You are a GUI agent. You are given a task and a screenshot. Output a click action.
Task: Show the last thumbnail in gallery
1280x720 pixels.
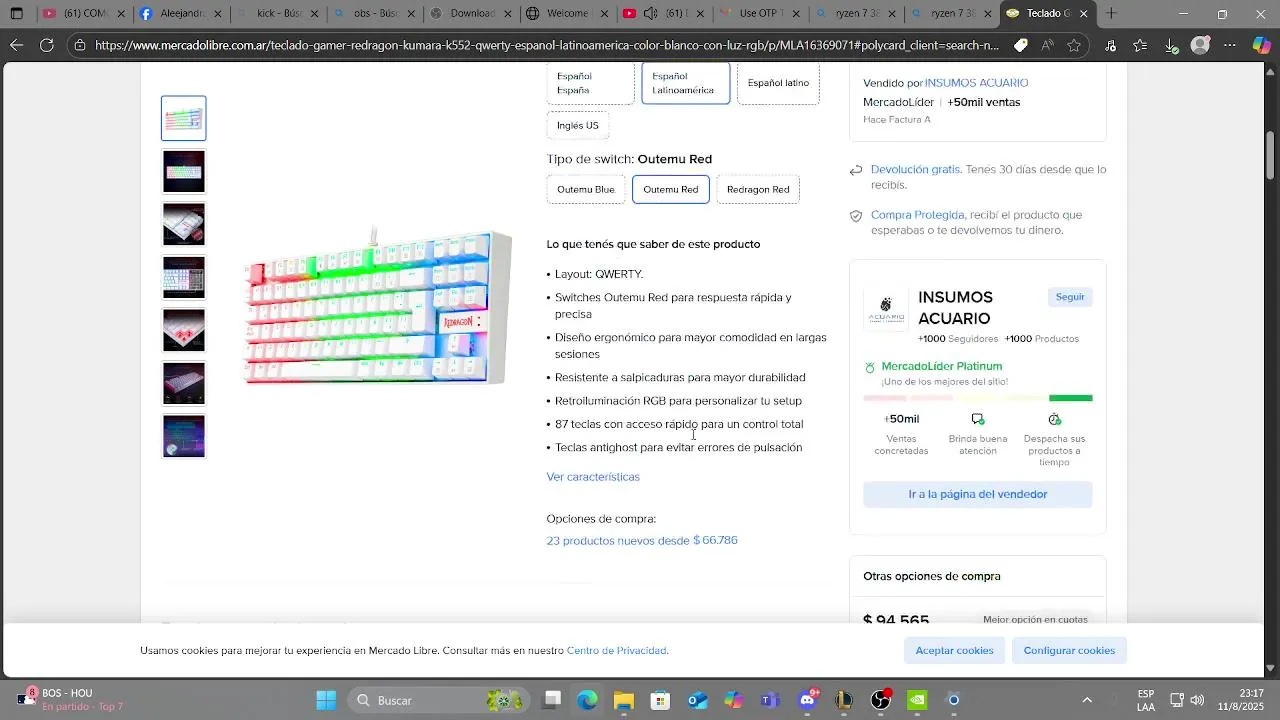point(184,436)
